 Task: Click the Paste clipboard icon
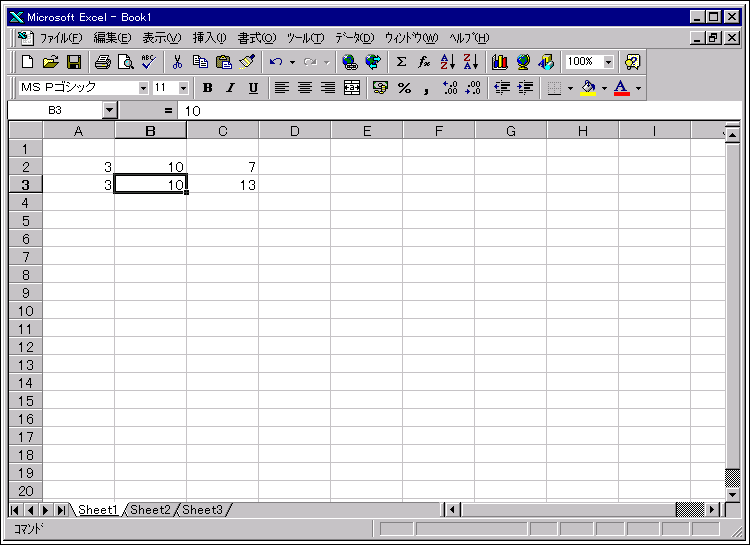tap(223, 62)
